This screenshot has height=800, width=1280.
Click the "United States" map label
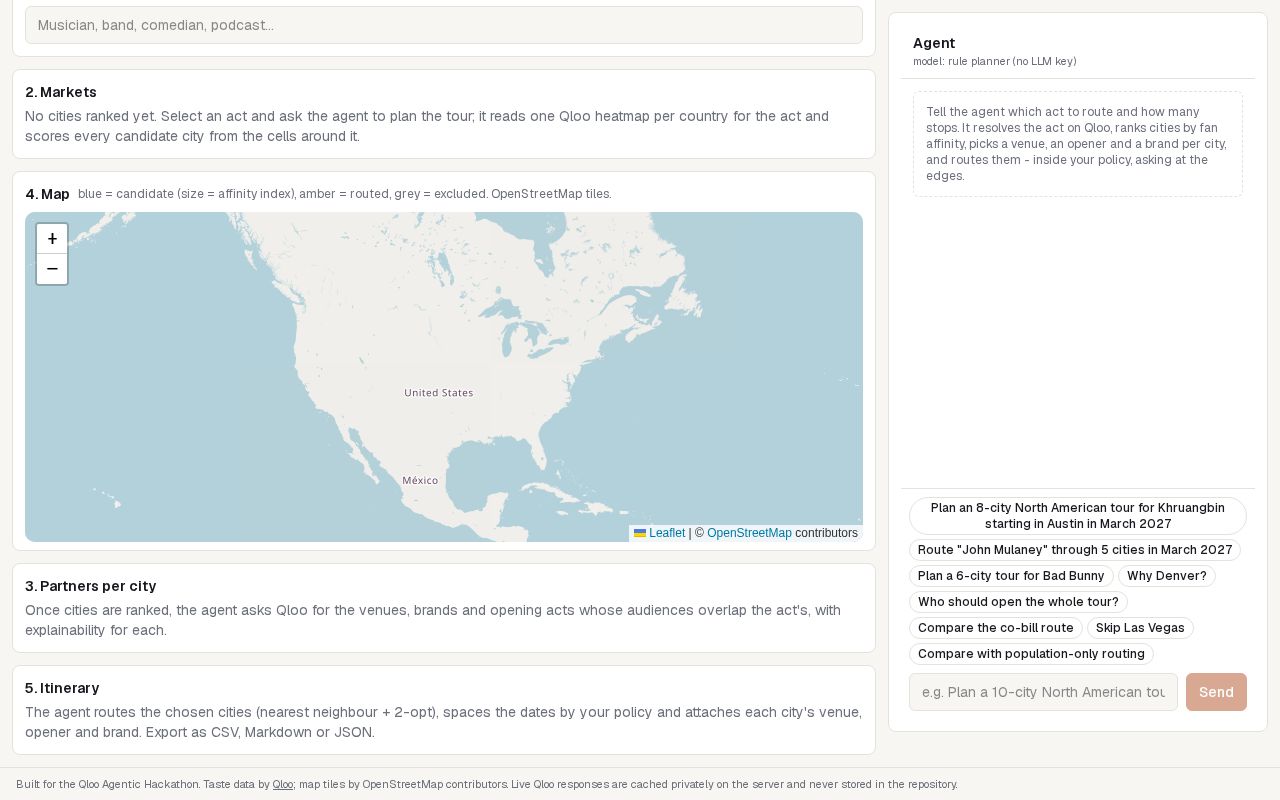click(x=439, y=393)
